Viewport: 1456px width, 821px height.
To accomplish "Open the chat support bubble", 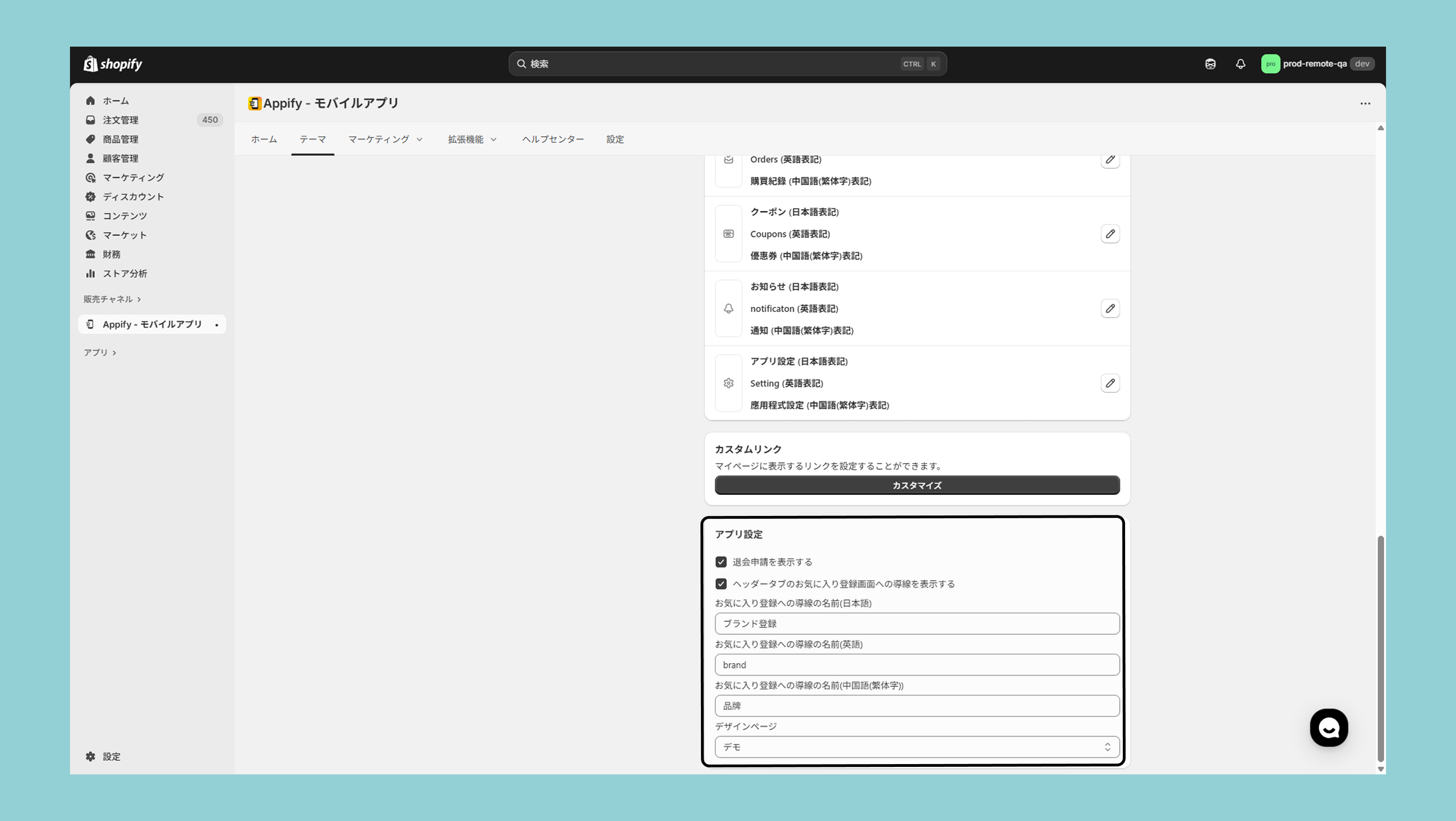I will [1328, 728].
